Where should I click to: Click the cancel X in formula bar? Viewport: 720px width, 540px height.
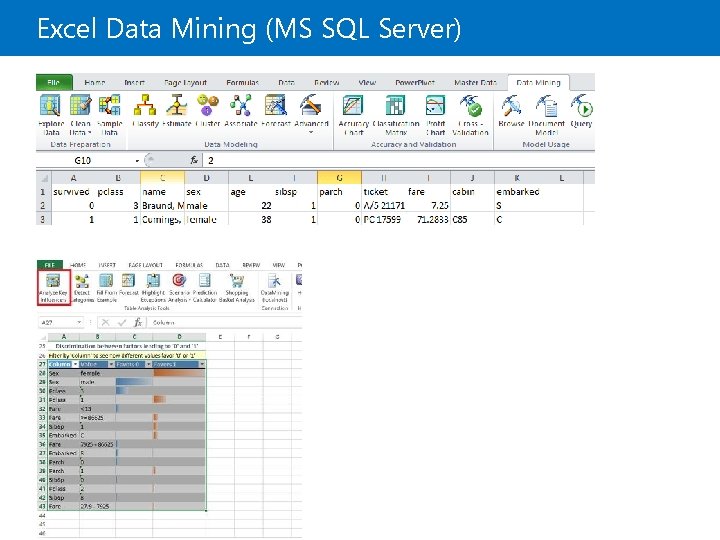coord(105,322)
